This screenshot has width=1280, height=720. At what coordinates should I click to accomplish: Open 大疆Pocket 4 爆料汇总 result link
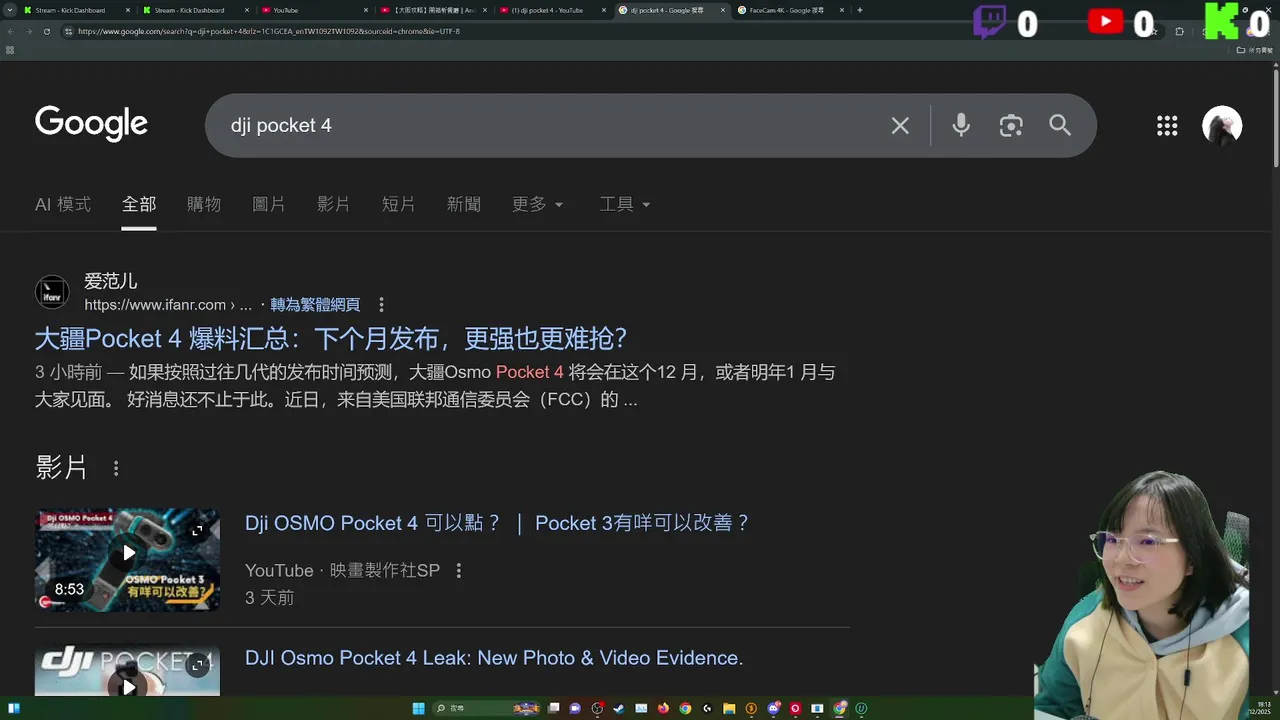point(331,338)
